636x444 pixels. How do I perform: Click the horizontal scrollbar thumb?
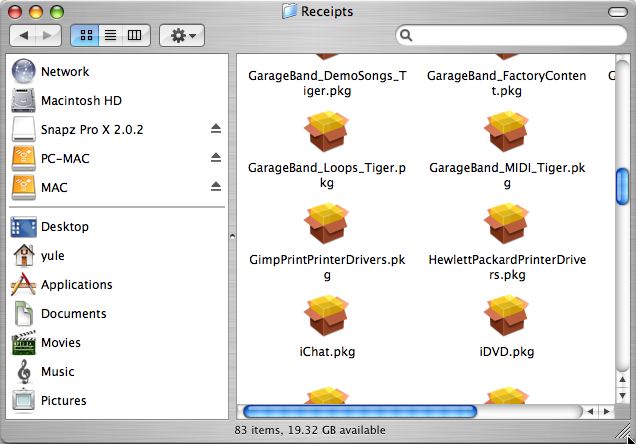click(360, 412)
